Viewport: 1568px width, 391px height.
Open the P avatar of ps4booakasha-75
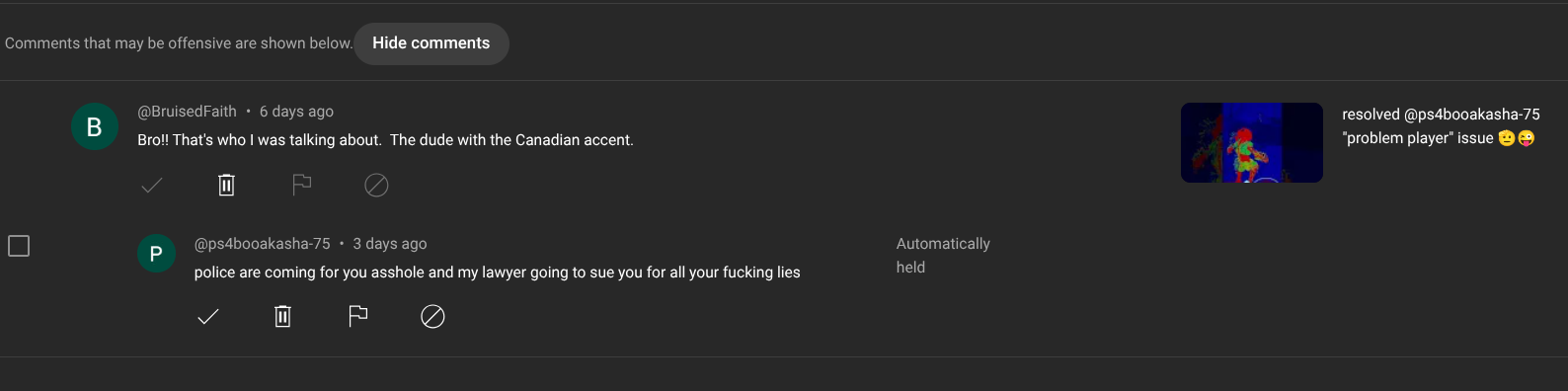coord(156,254)
